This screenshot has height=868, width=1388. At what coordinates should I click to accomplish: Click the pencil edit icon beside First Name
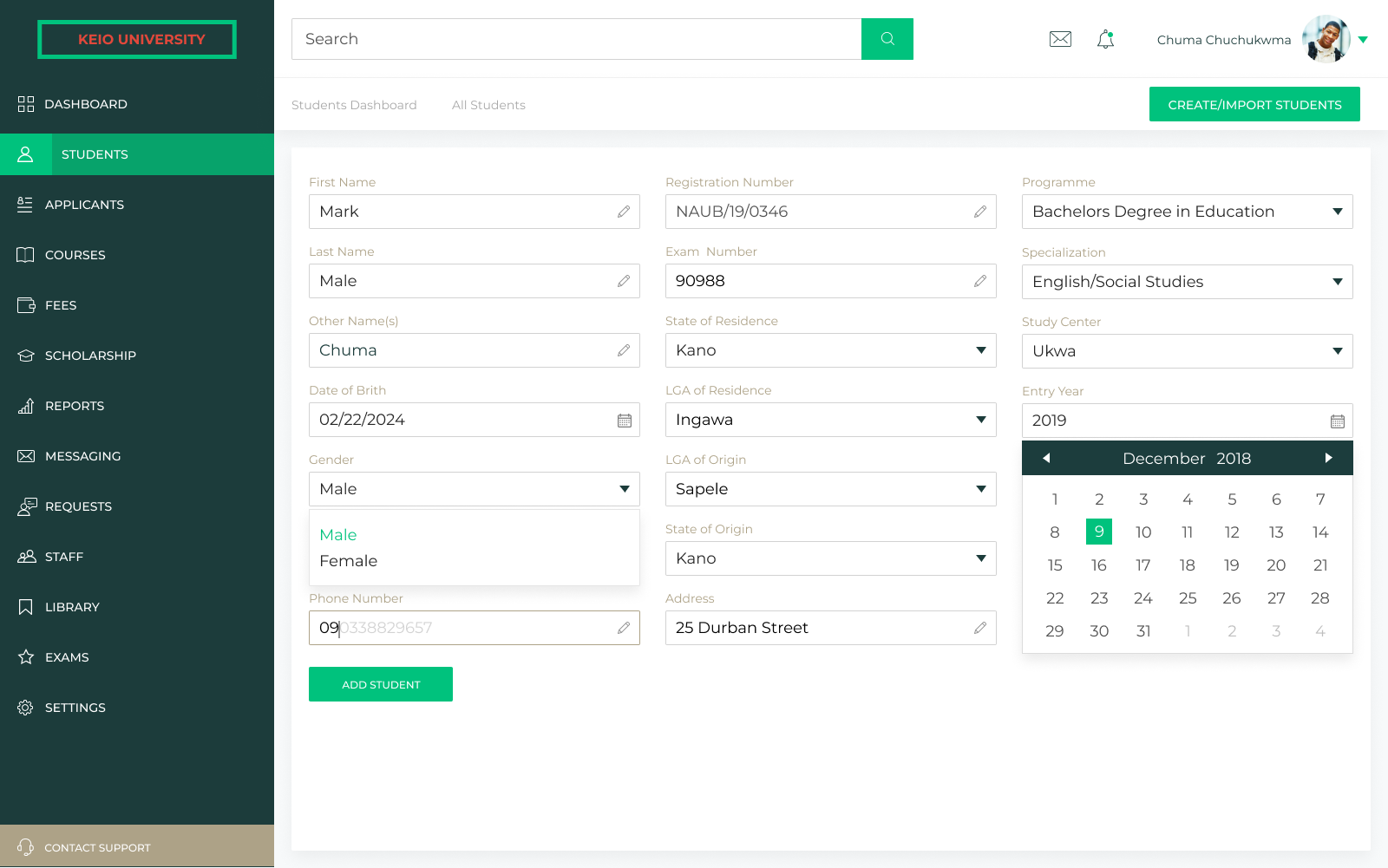click(x=624, y=212)
